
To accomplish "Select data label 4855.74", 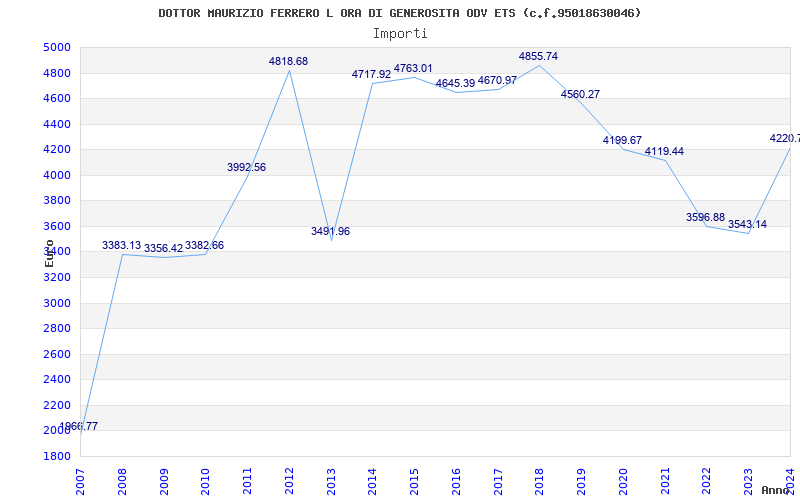I will point(538,57).
